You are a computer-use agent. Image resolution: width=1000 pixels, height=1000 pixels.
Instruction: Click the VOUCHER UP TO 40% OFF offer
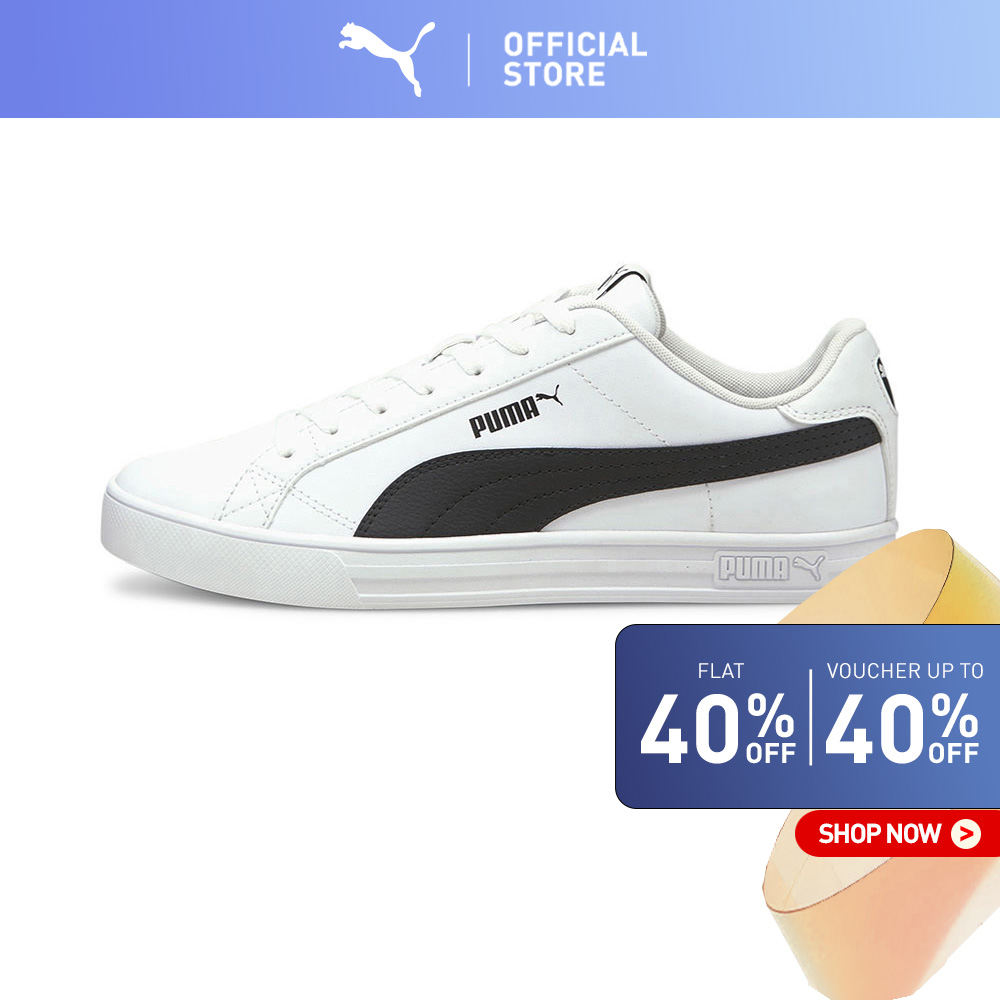(902, 713)
